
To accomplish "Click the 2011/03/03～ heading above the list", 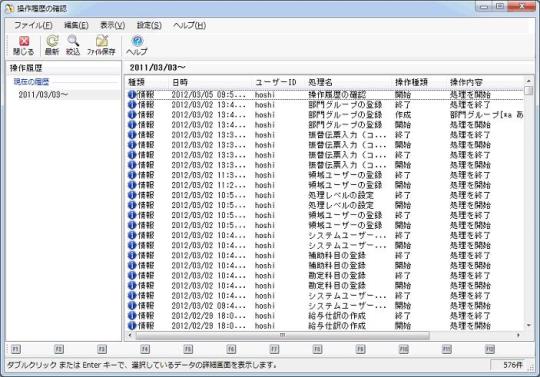I will coord(158,67).
